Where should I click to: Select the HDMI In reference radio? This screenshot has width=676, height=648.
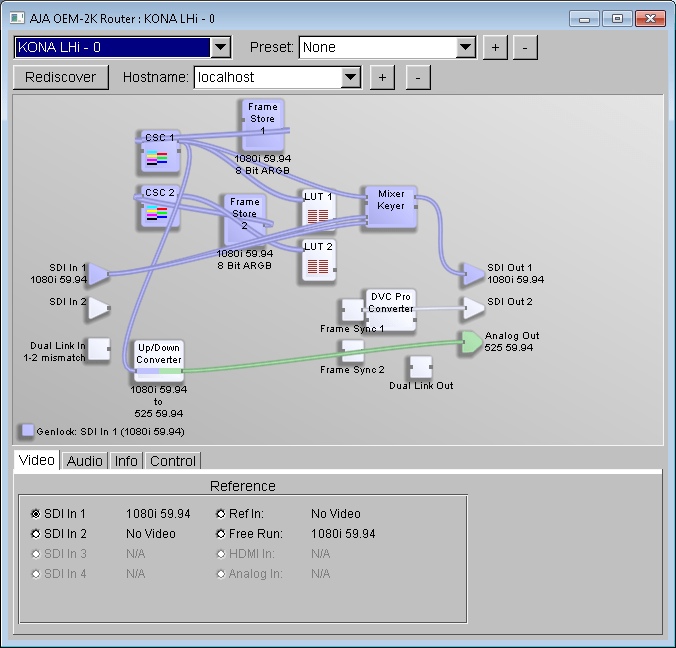221,554
